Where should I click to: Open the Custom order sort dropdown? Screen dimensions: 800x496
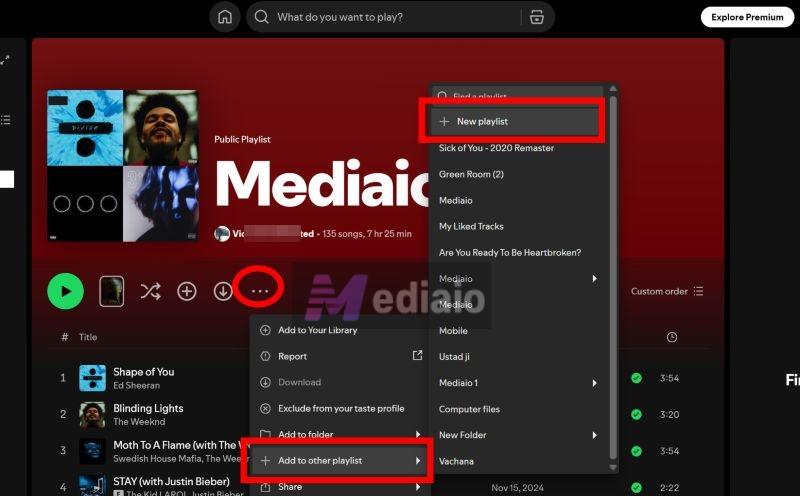click(x=667, y=291)
